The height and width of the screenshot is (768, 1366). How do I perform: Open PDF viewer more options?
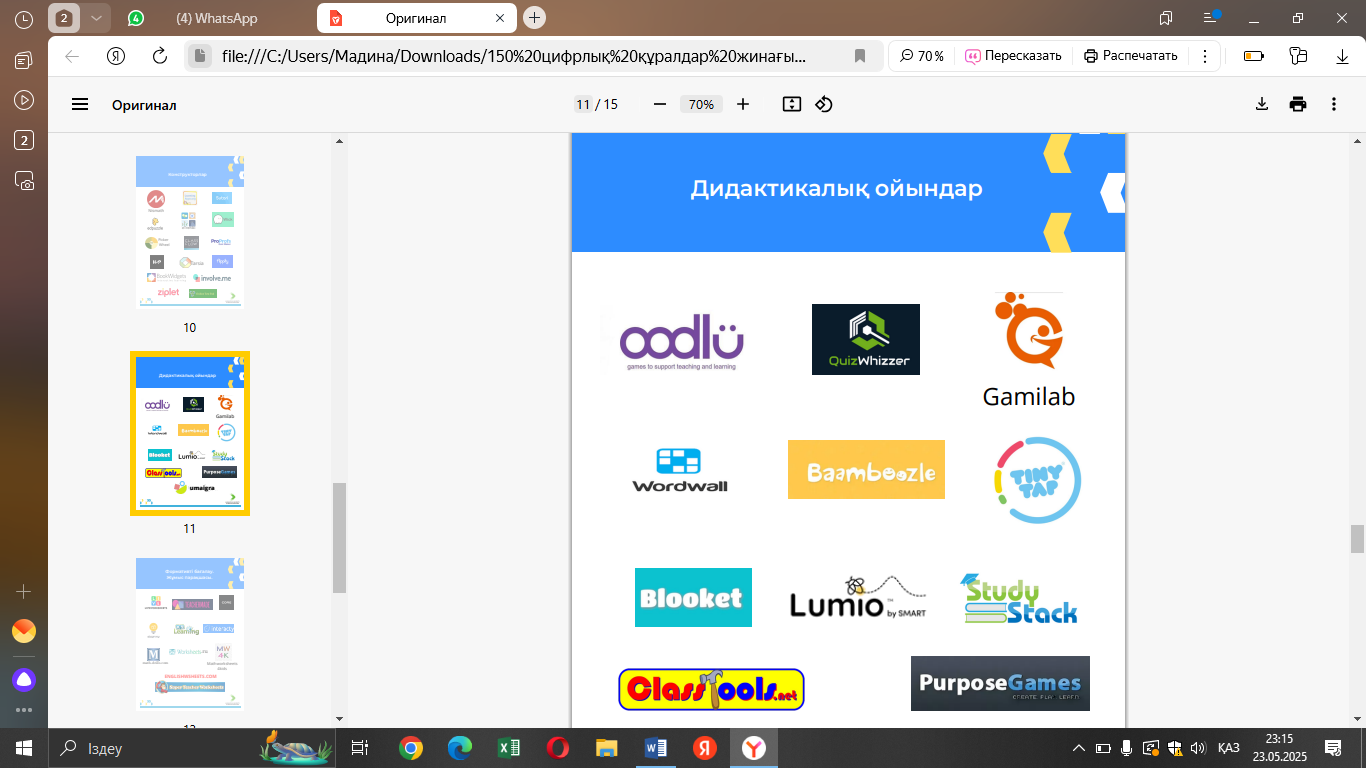click(x=1334, y=104)
